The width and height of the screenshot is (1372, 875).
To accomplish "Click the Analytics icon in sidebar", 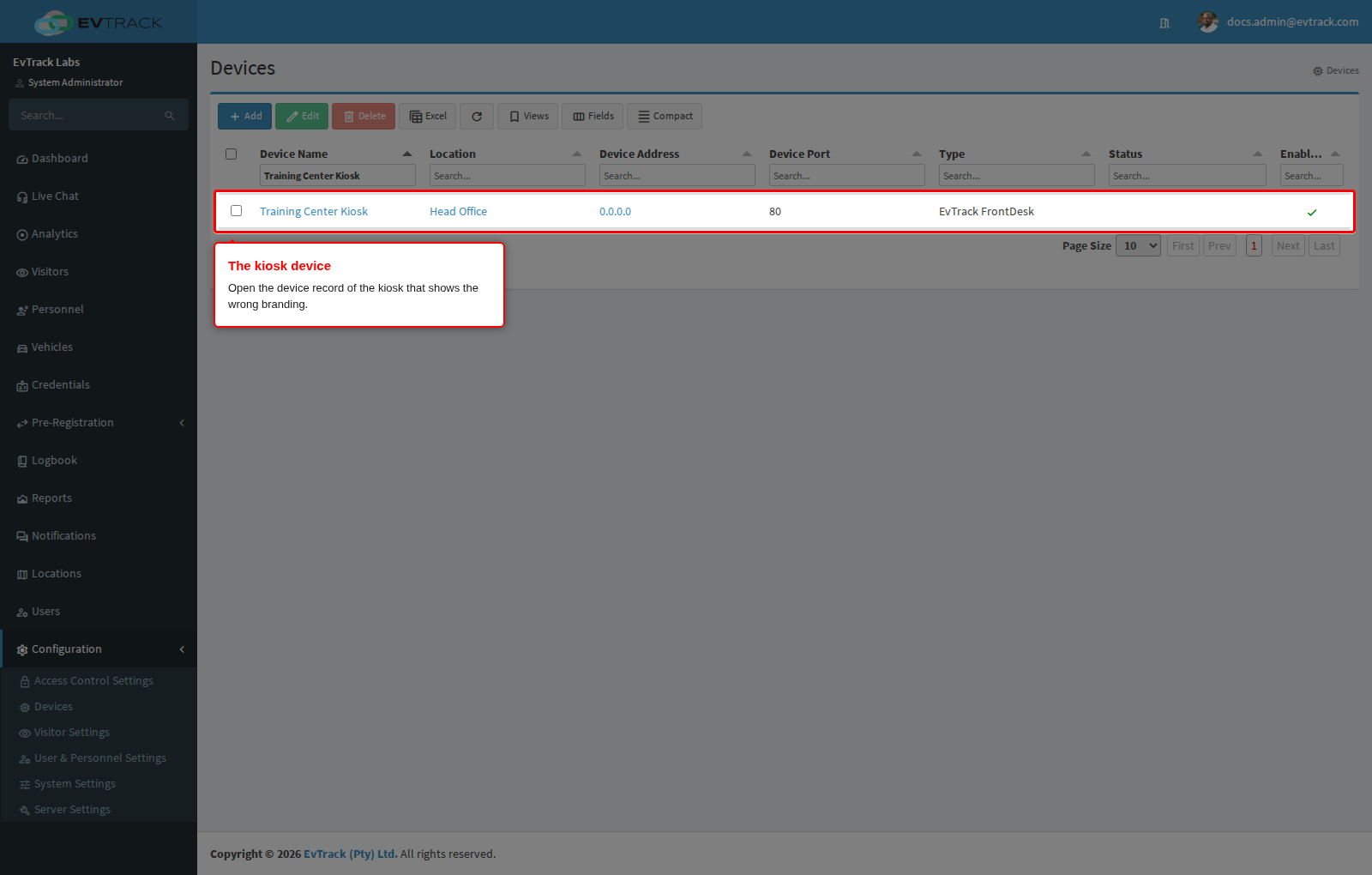I will point(22,235).
